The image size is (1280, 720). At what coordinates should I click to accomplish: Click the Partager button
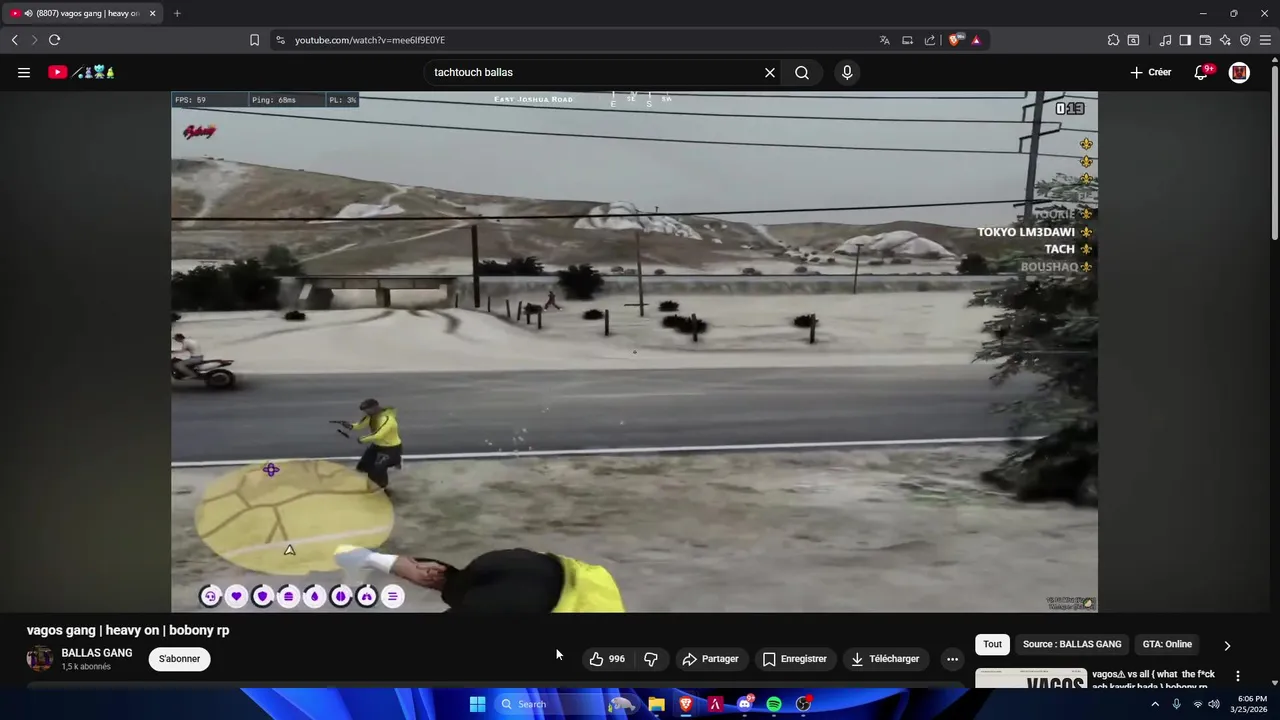point(710,658)
